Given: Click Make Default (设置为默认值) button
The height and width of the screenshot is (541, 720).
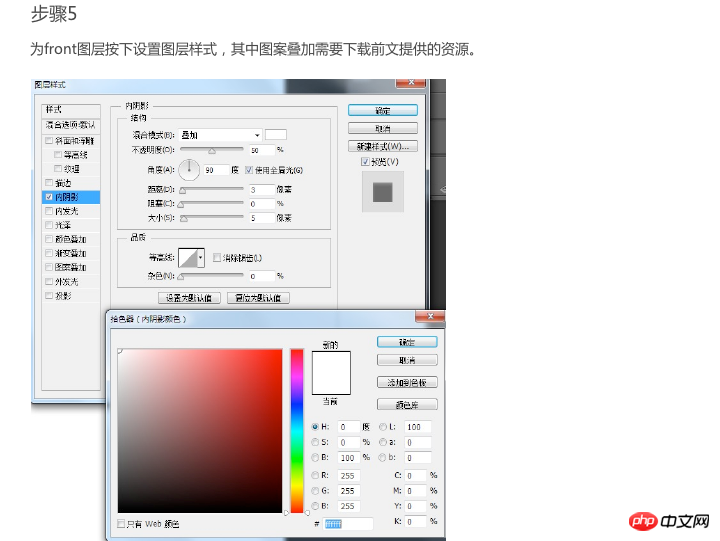Looking at the screenshot, I should pos(189,298).
